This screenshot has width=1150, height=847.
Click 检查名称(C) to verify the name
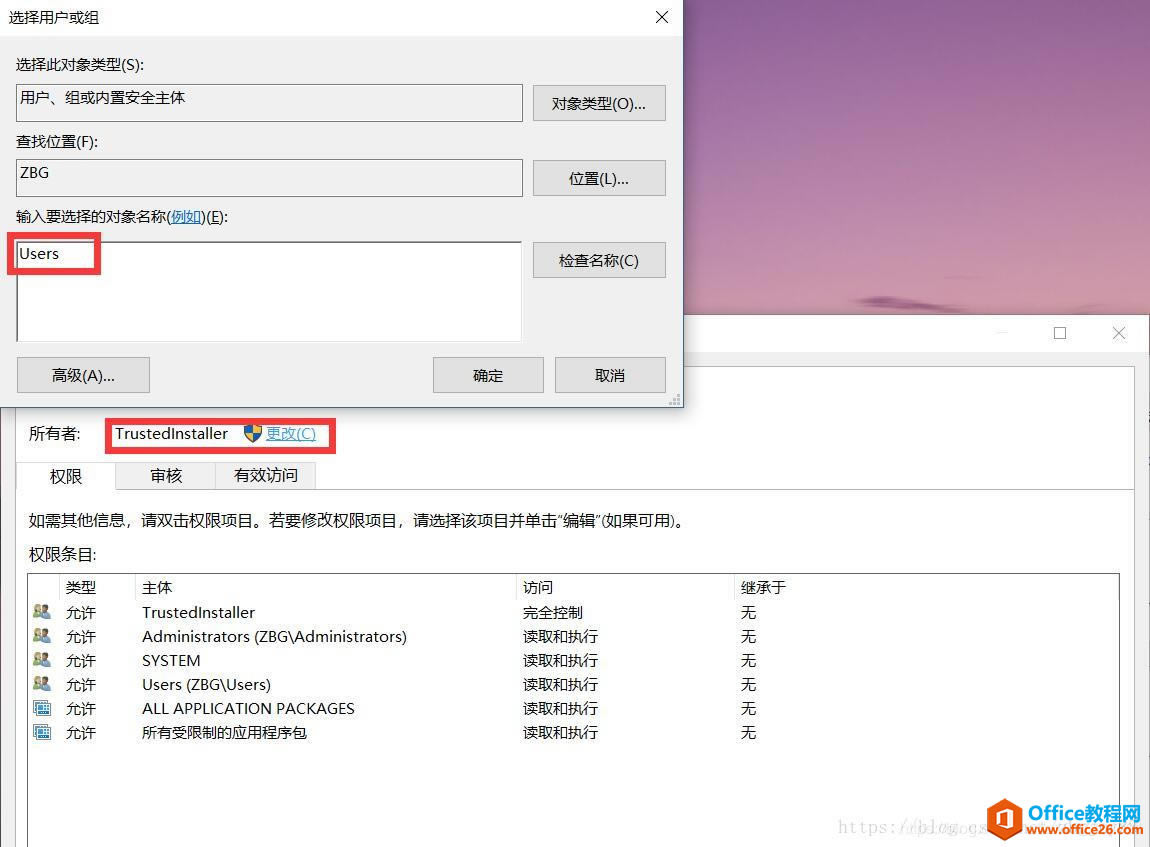point(598,260)
